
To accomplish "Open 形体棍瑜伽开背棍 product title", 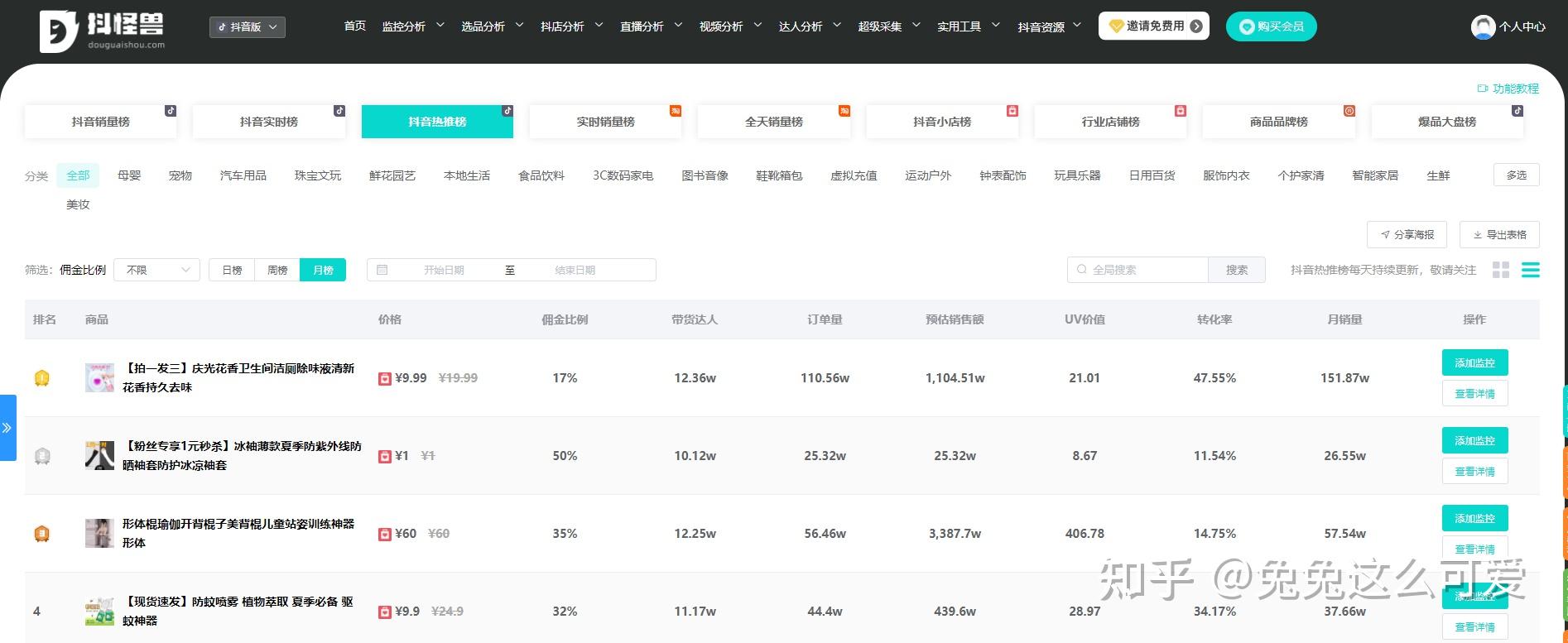I will coord(238,533).
